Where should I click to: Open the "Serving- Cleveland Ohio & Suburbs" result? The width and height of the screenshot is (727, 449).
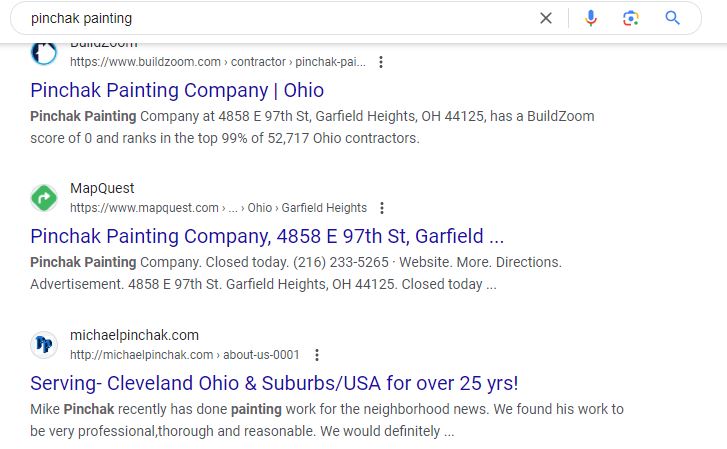[274, 383]
